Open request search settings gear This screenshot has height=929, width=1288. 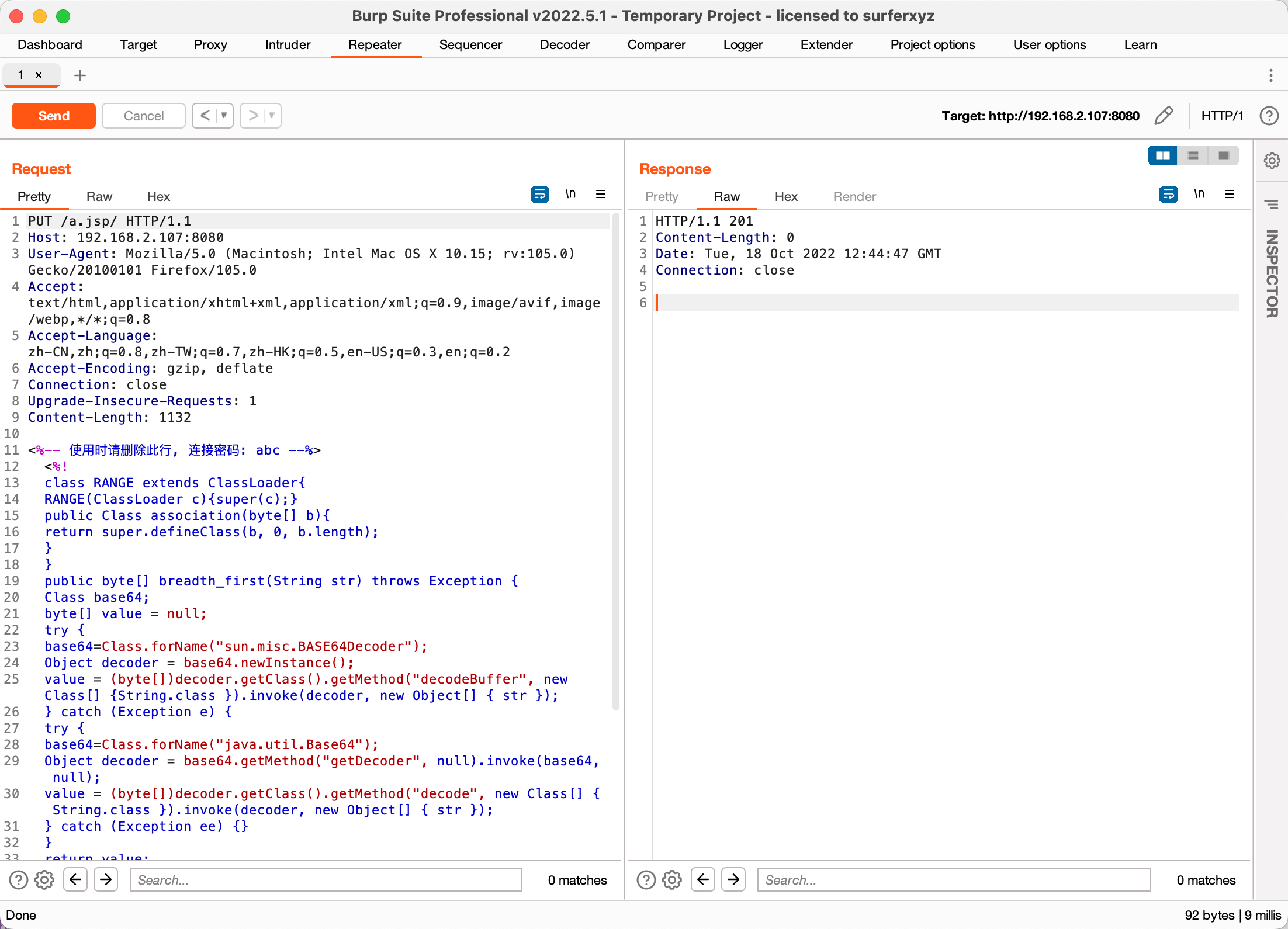pos(44,880)
